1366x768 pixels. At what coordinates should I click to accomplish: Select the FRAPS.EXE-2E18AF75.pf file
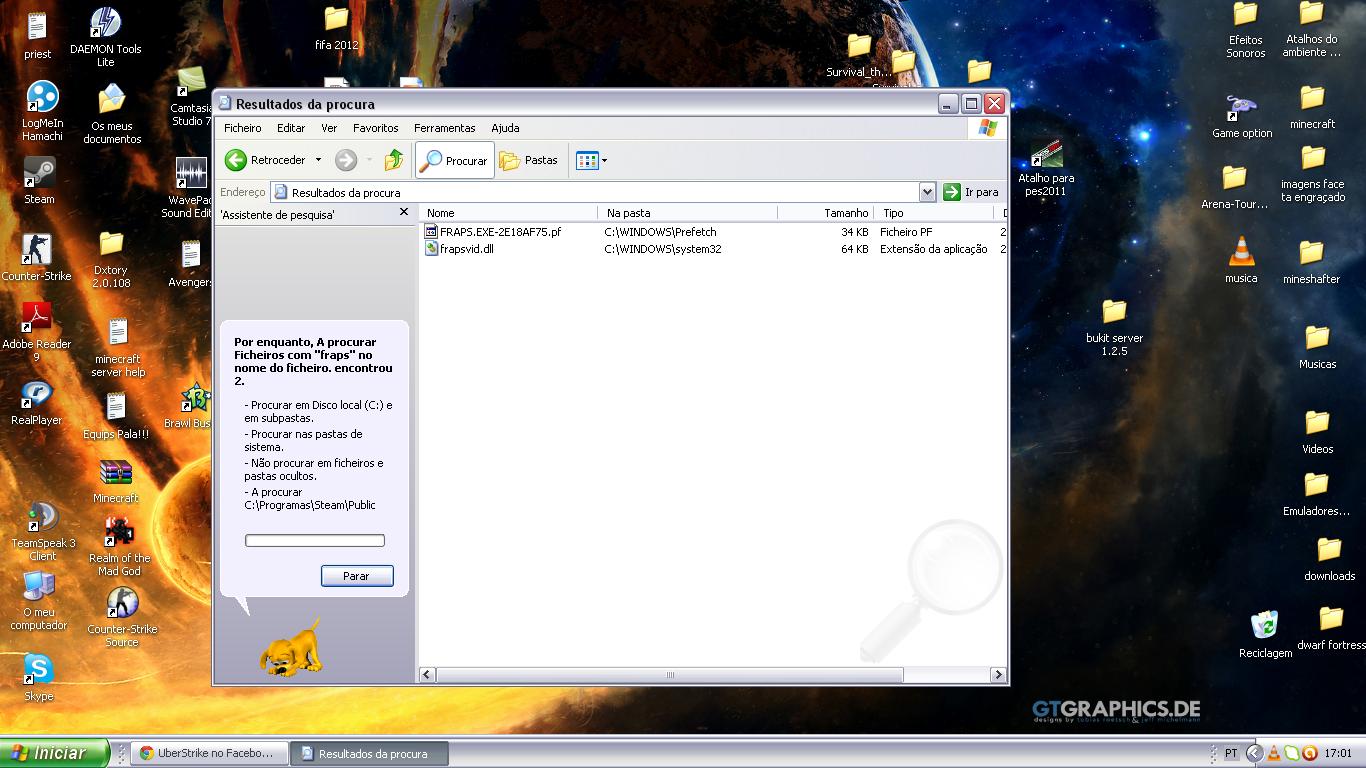point(500,232)
